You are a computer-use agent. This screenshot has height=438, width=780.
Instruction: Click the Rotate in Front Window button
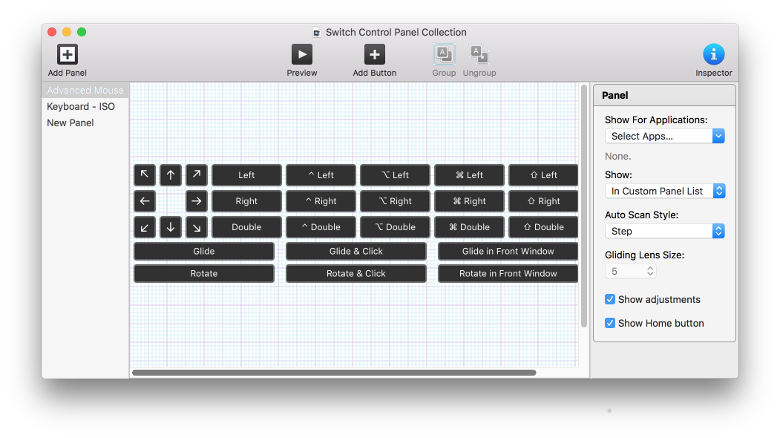tap(508, 273)
